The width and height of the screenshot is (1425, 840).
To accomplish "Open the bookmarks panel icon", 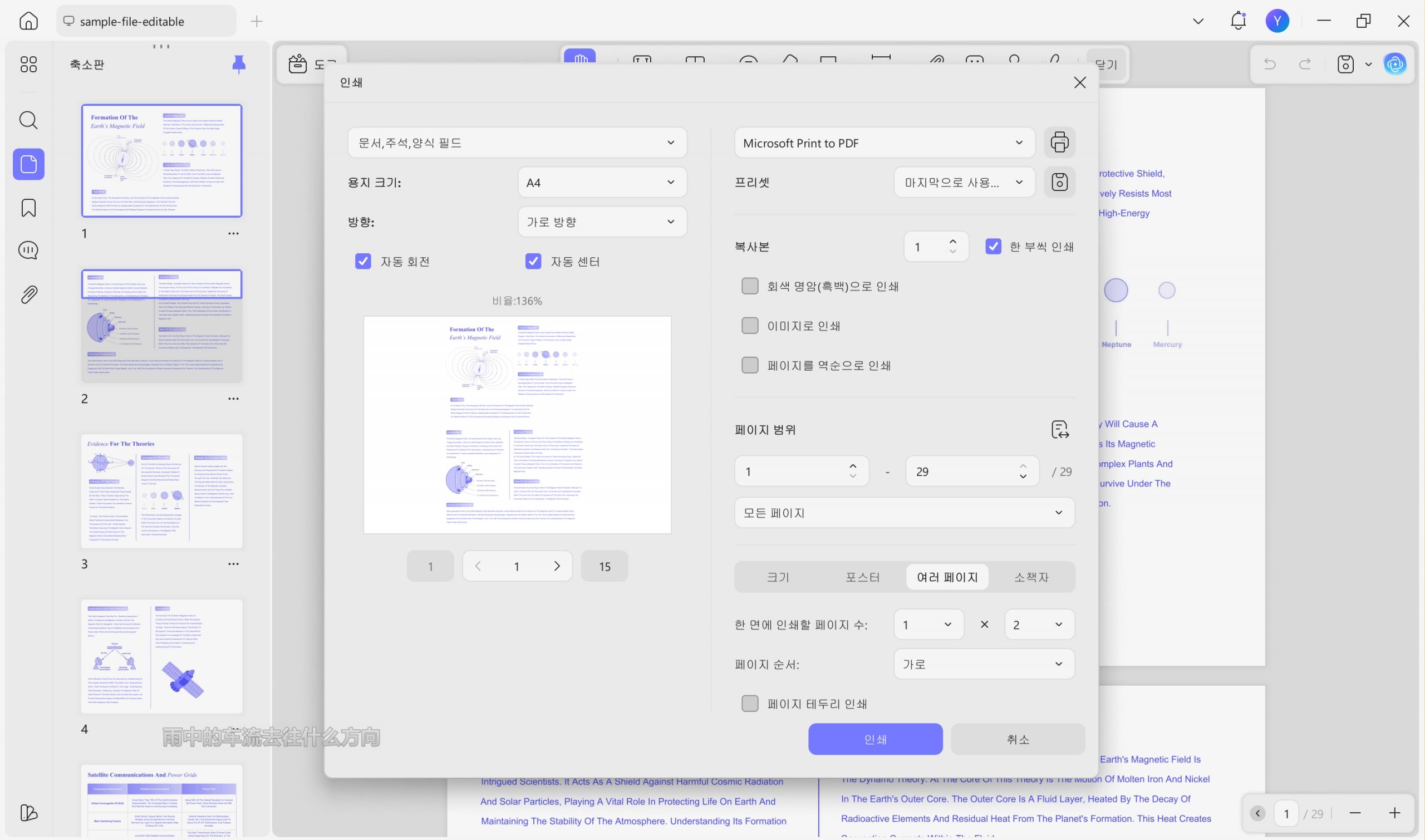I will (28, 208).
